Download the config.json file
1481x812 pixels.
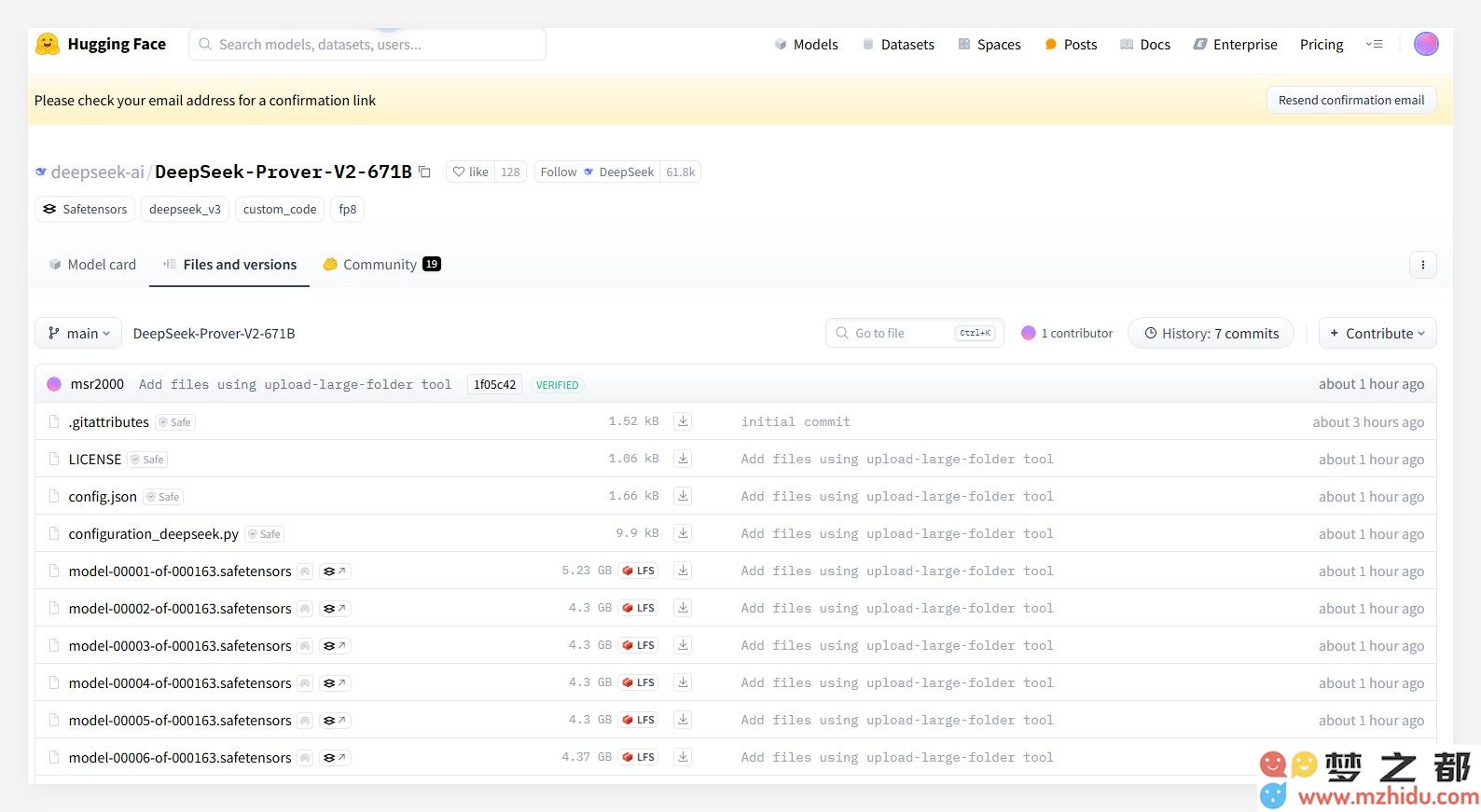(683, 496)
